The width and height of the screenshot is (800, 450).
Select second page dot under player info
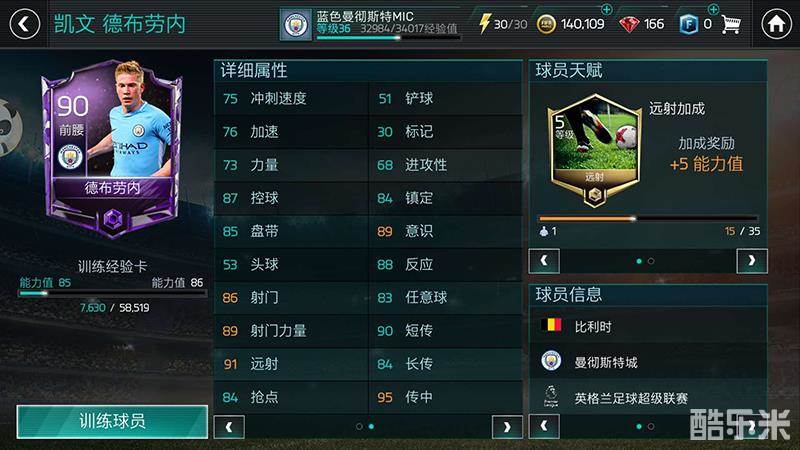tap(651, 426)
